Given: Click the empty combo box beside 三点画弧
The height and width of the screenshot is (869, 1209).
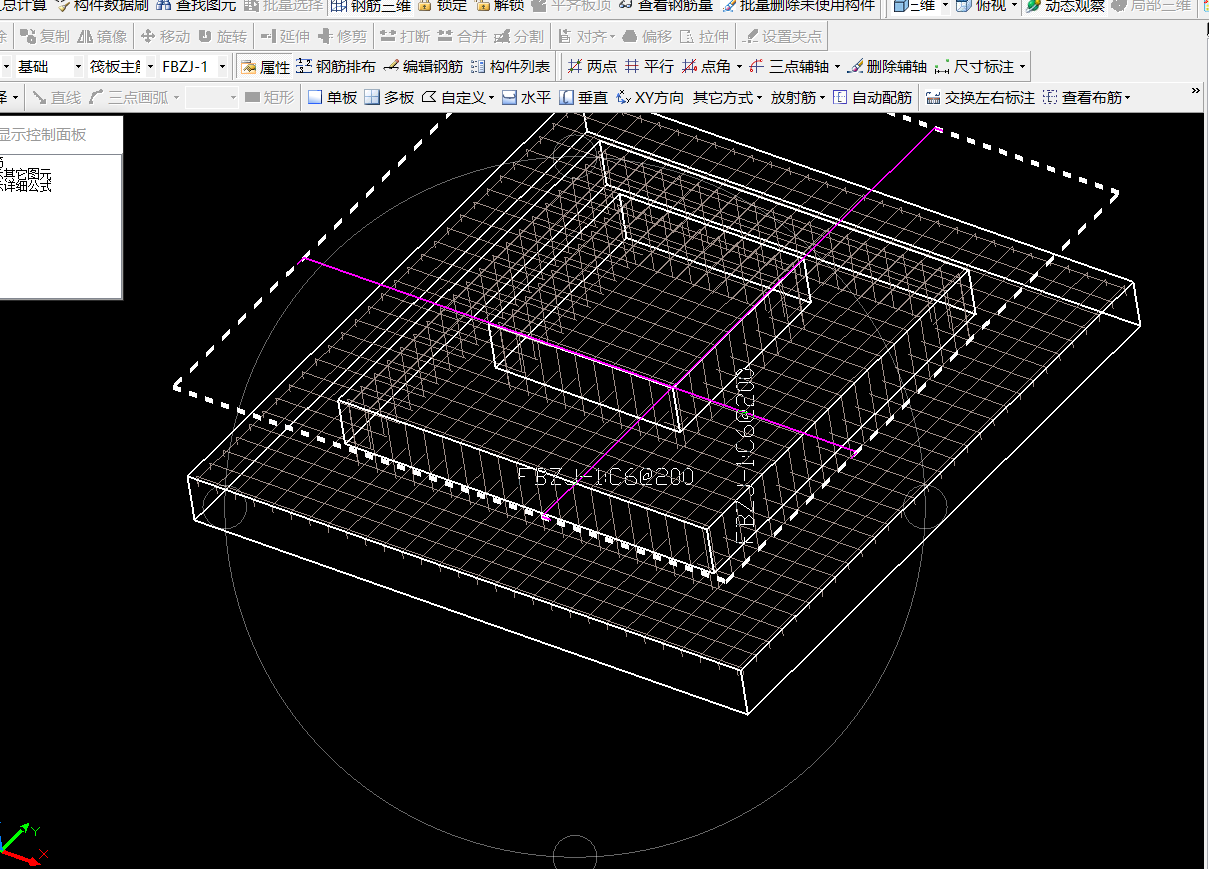Looking at the screenshot, I should pyautogui.click(x=212, y=97).
